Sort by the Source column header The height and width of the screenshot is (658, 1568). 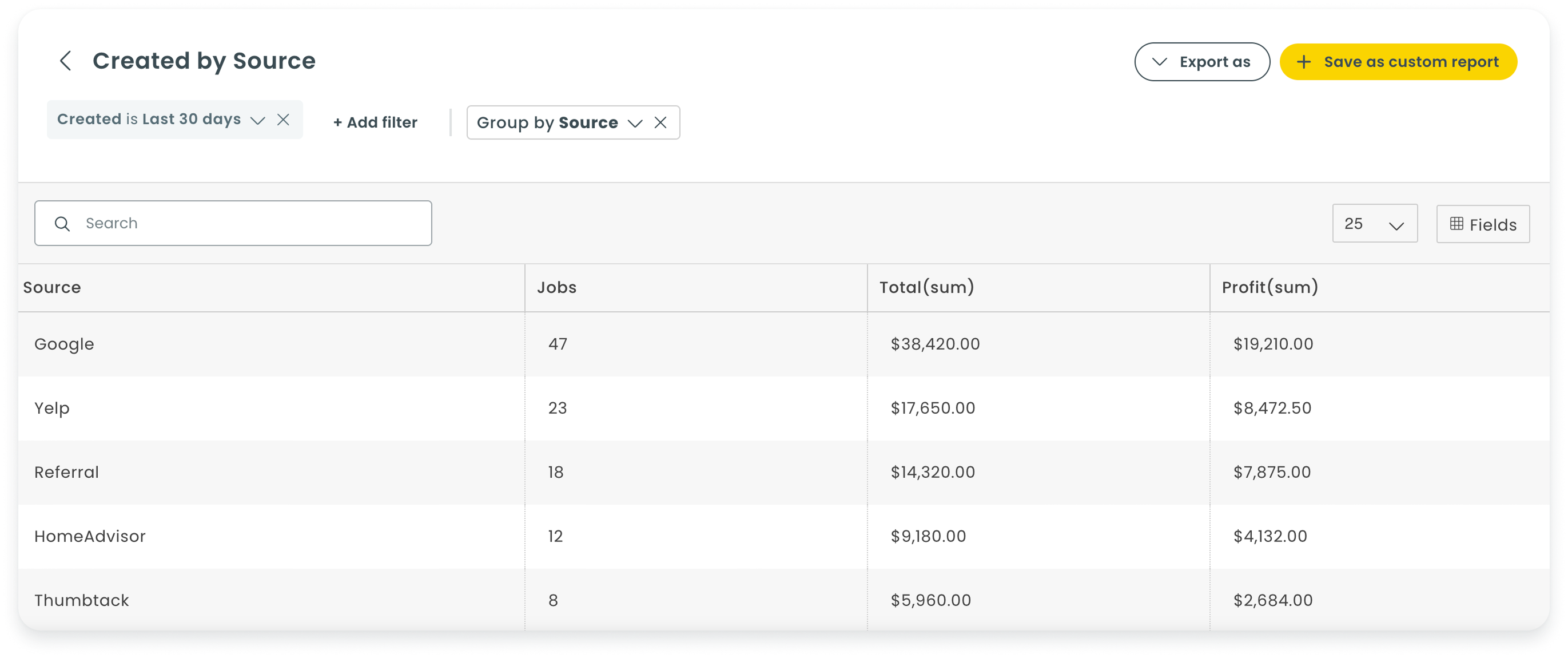[51, 288]
